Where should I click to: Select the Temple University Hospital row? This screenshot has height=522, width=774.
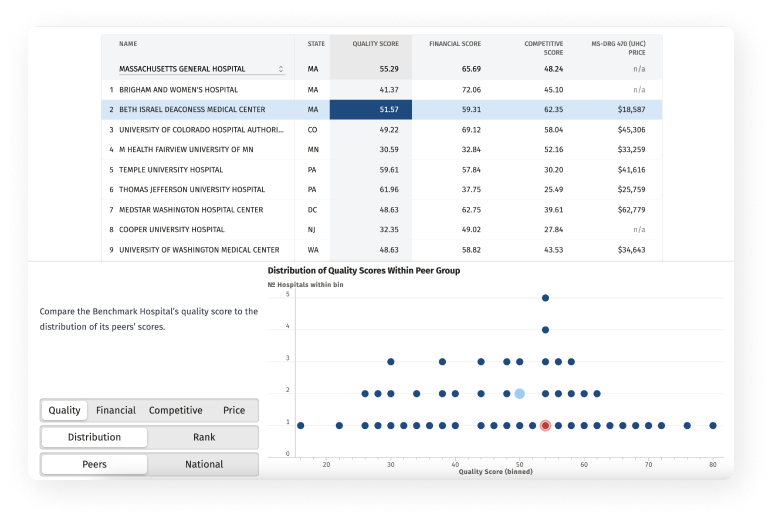[382, 170]
